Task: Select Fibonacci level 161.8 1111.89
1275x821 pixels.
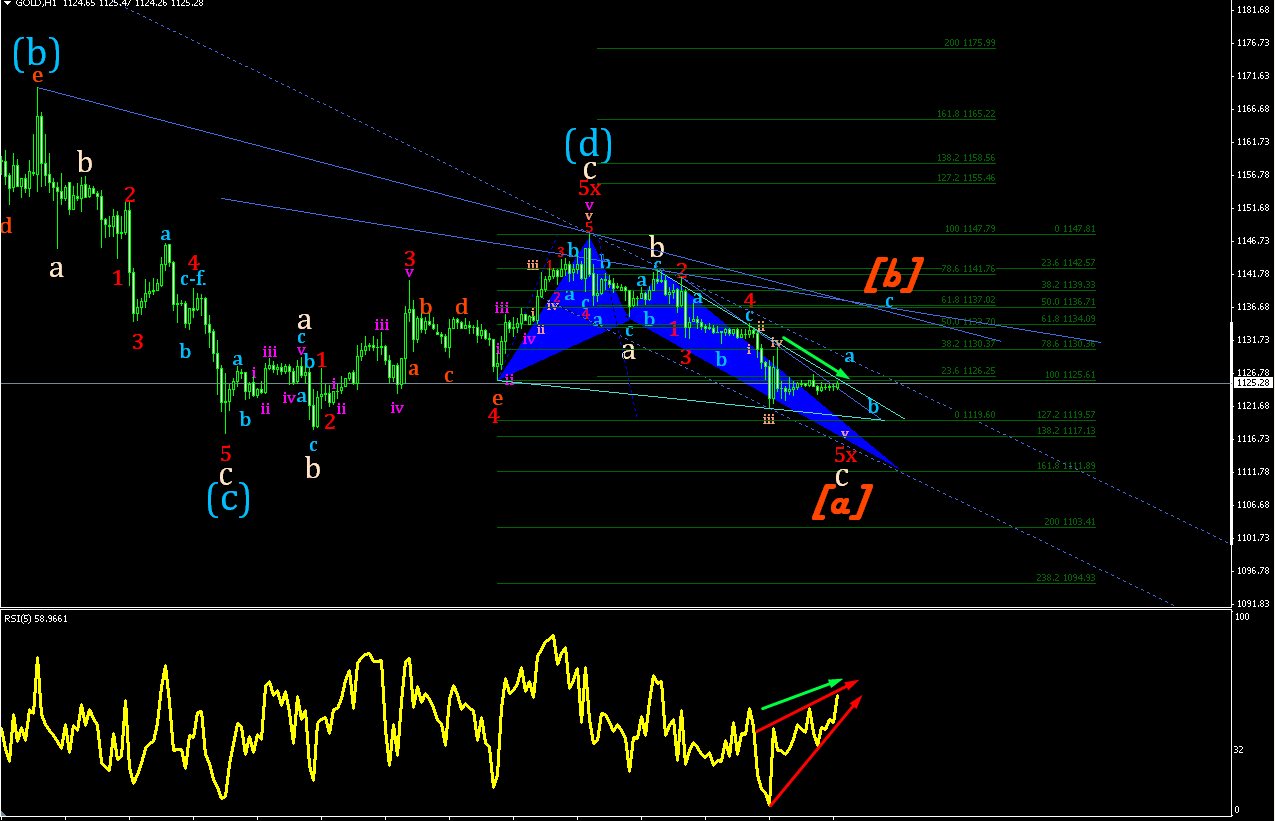Action: click(x=1068, y=466)
